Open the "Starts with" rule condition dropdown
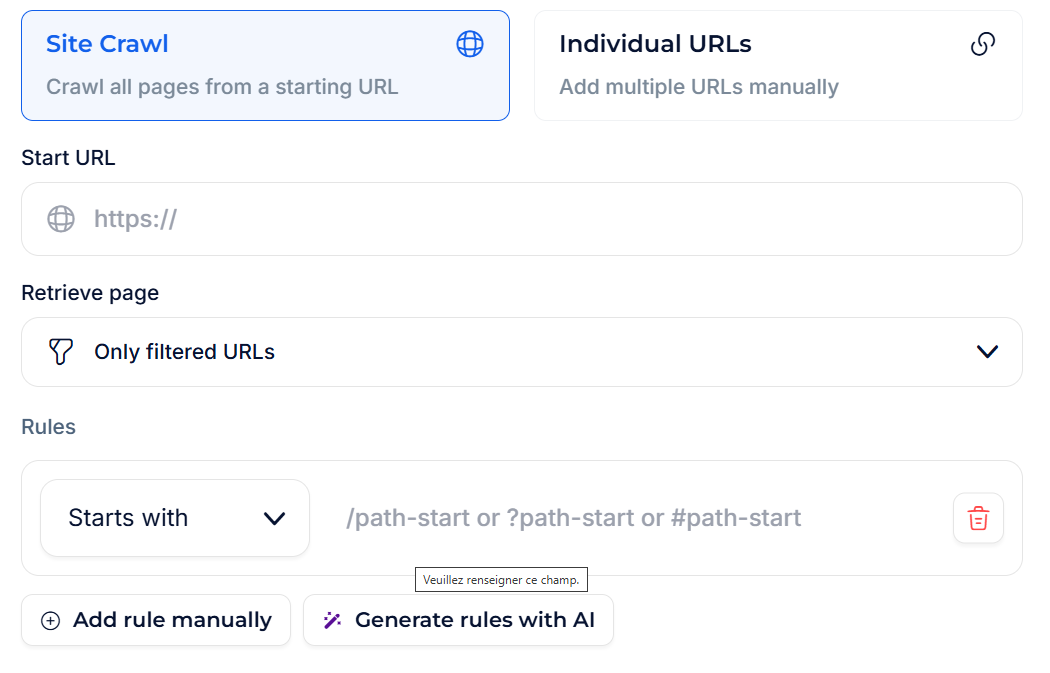The image size is (1050, 673). pos(175,518)
